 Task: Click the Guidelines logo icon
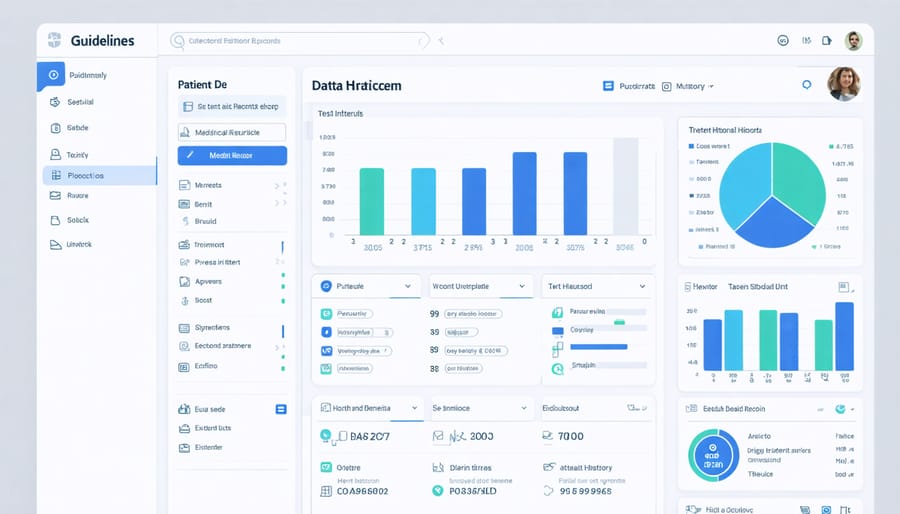[55, 41]
